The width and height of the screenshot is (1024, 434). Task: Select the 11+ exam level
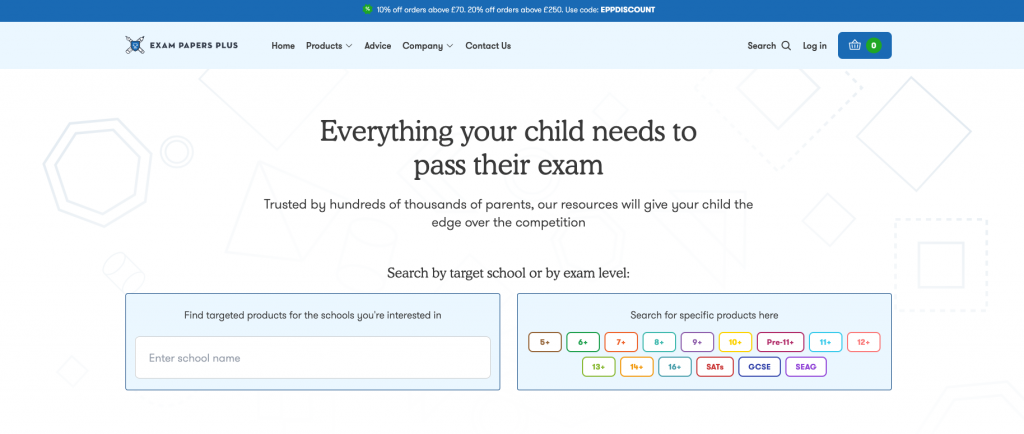(x=825, y=342)
